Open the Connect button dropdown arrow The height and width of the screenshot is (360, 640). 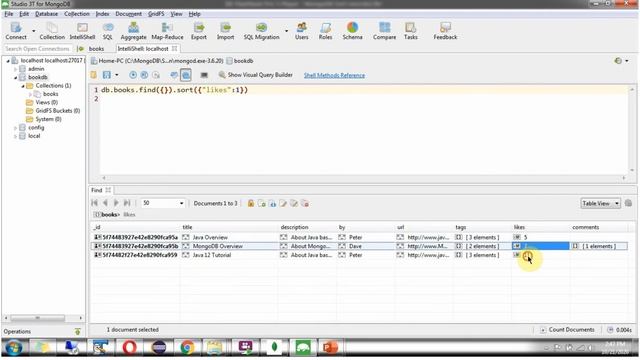pyautogui.click(x=33, y=31)
